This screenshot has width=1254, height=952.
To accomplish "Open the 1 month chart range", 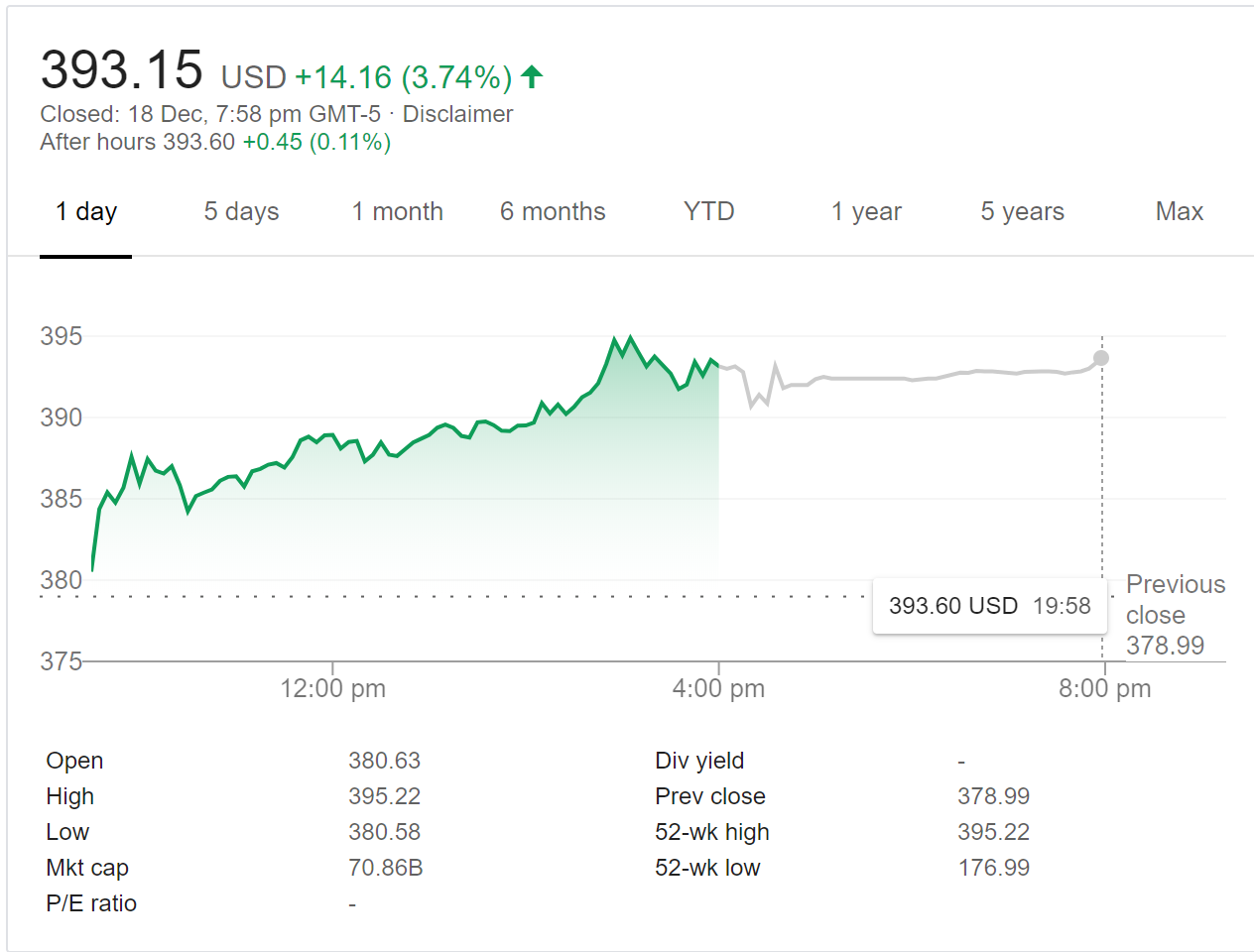I will point(397,211).
